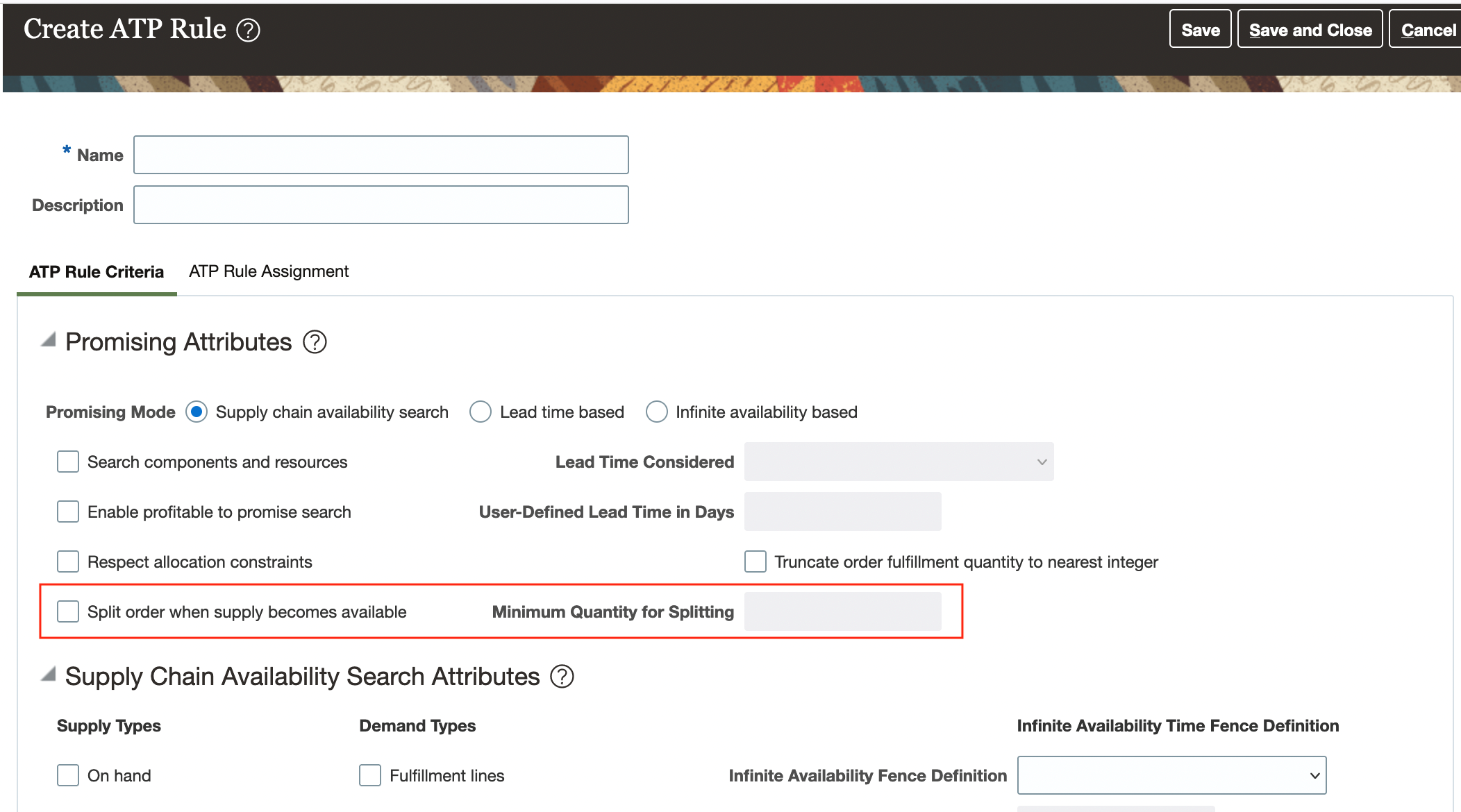
Task: Collapse Supply Chain Availability Search Attributes section
Action: 48,675
